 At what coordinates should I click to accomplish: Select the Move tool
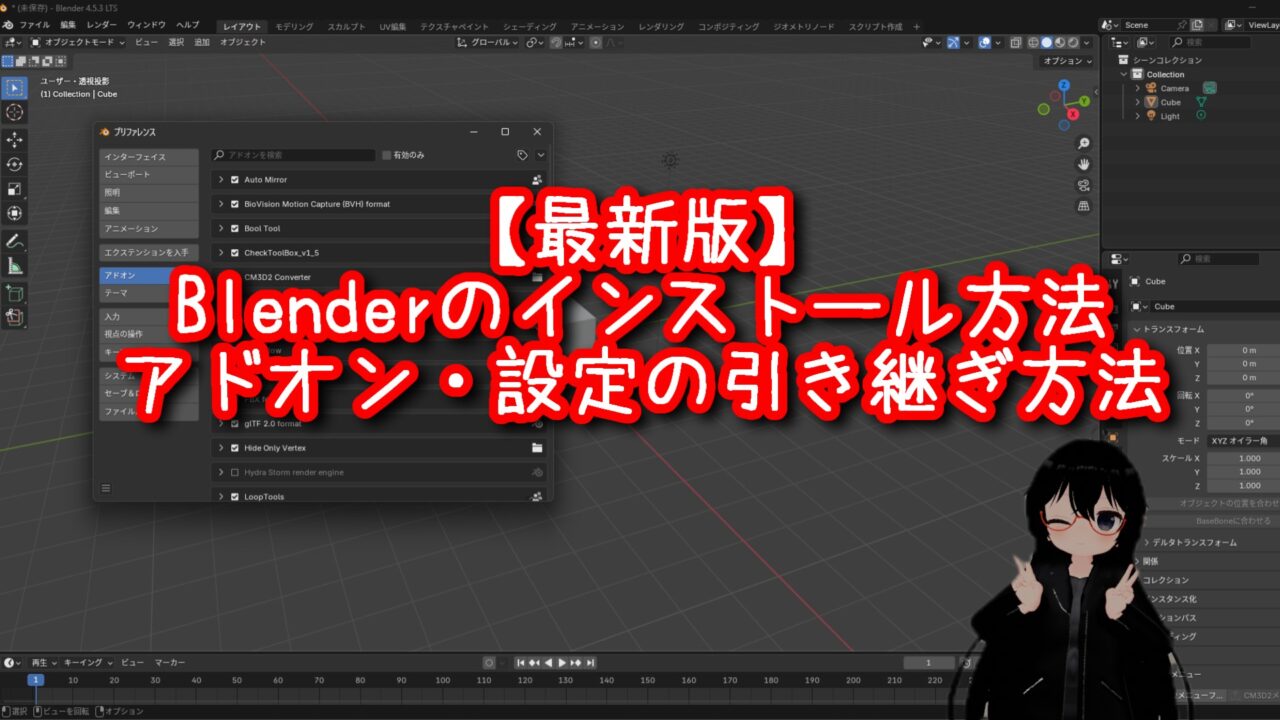tap(15, 140)
